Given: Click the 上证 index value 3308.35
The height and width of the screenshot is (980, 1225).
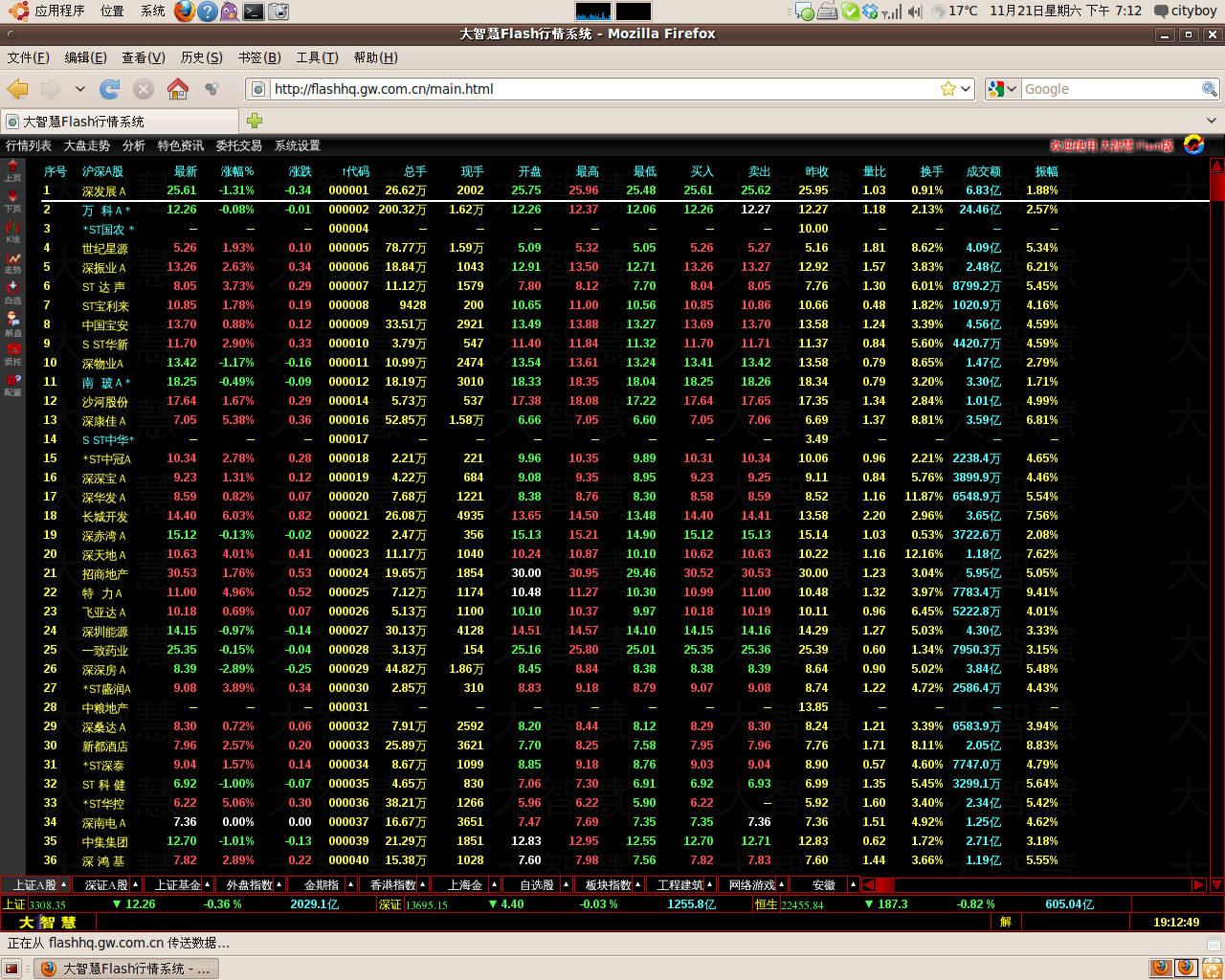Looking at the screenshot, I should pos(47,904).
